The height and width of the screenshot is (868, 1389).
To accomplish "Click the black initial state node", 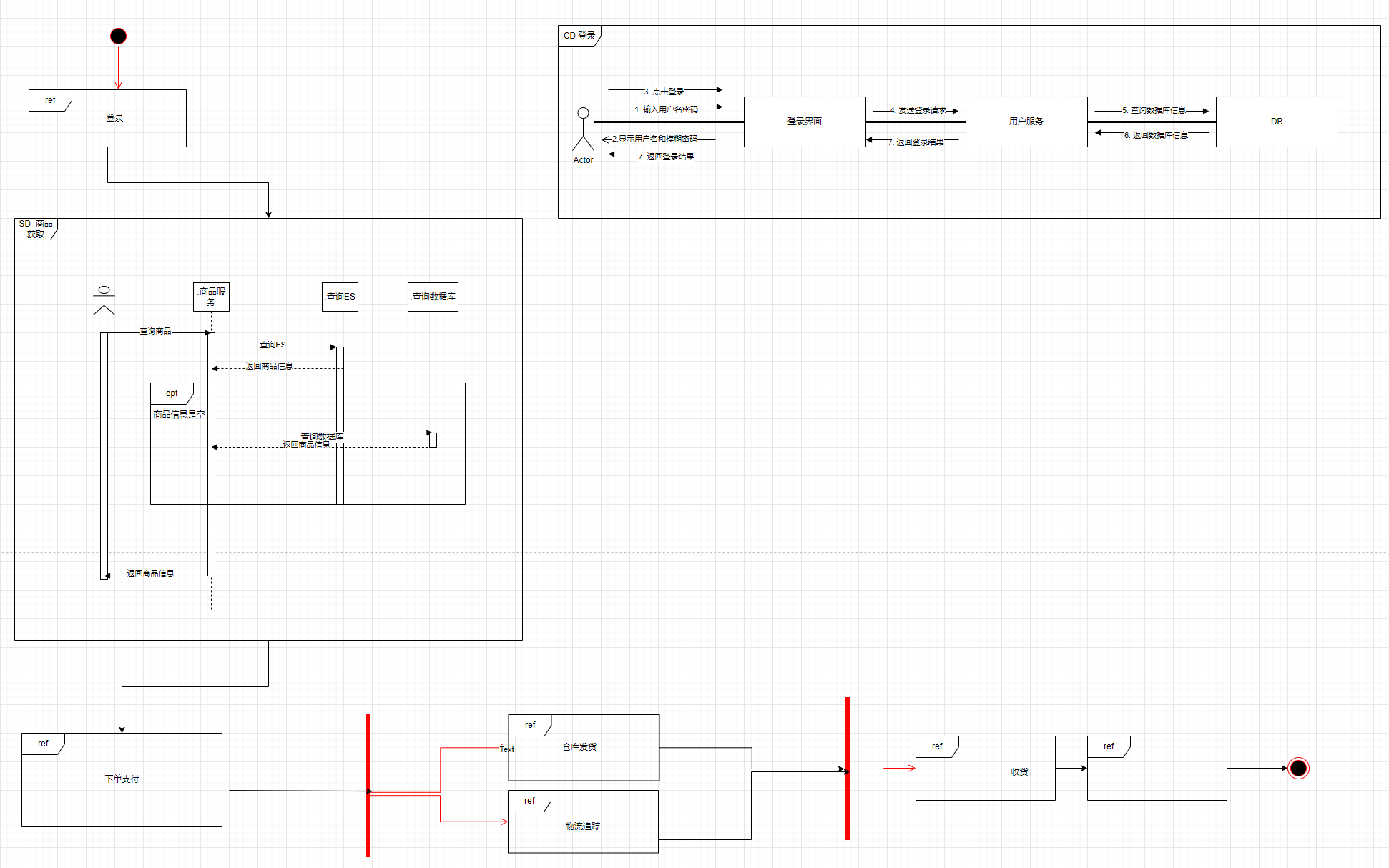I will click(x=119, y=36).
